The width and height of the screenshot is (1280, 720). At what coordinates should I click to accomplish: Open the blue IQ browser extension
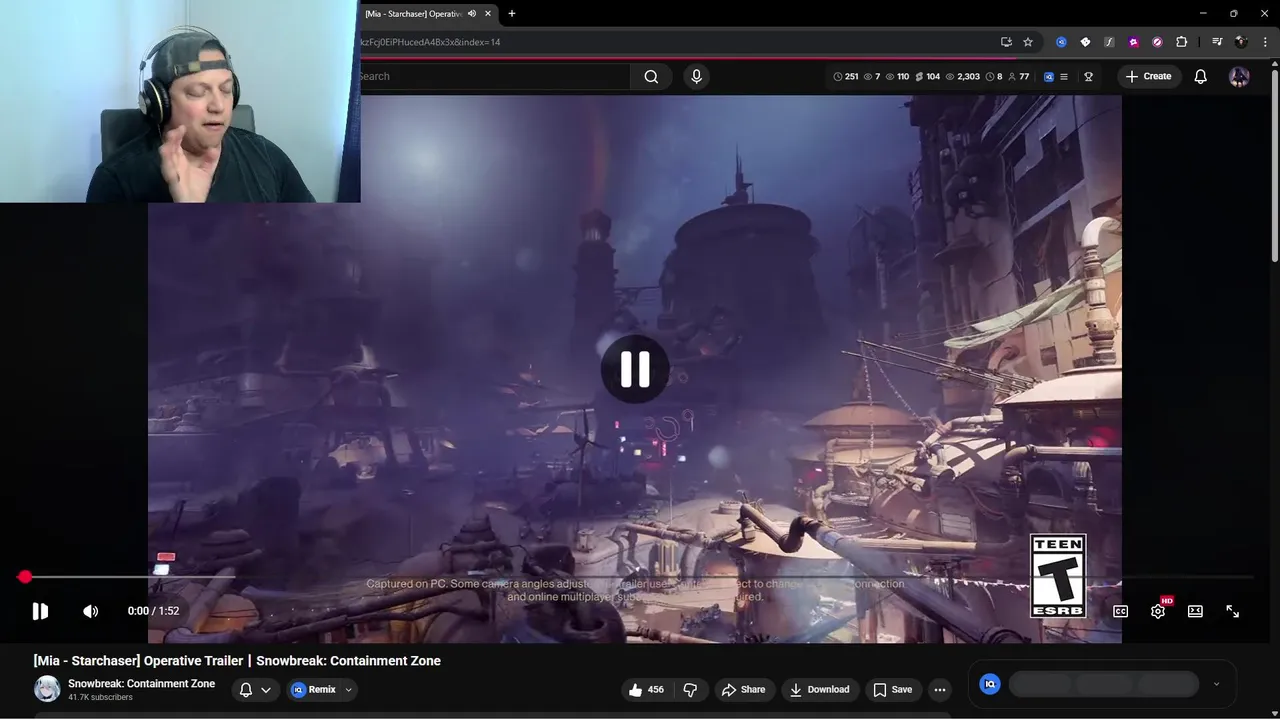1061,42
